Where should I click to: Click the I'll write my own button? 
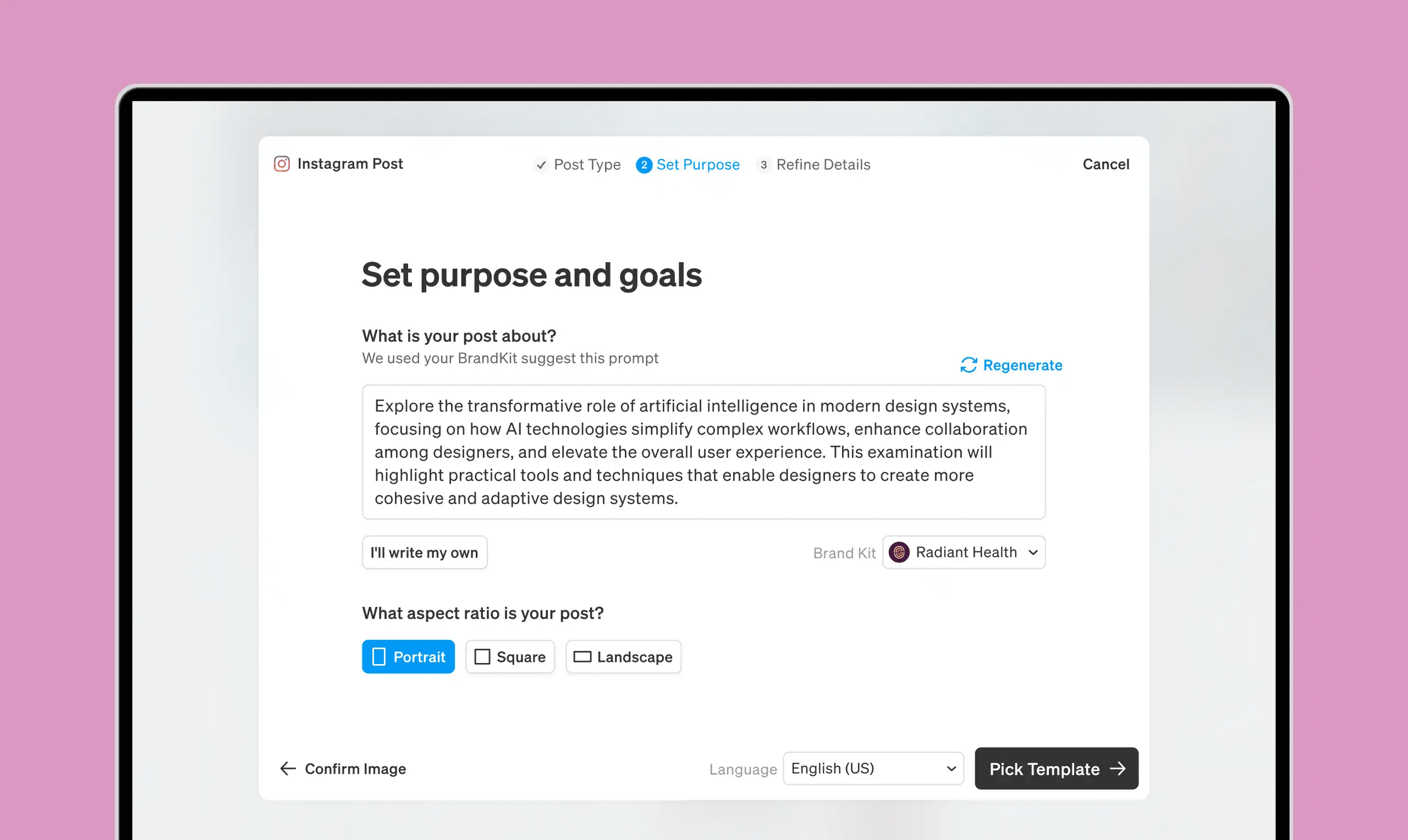pyautogui.click(x=425, y=552)
